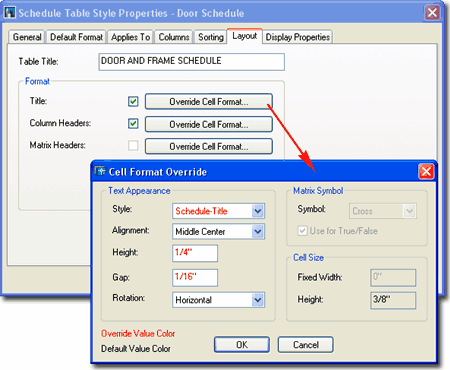Open the Alignment dropdown showing Middle Center
This screenshot has width=450, height=370.
tap(218, 231)
